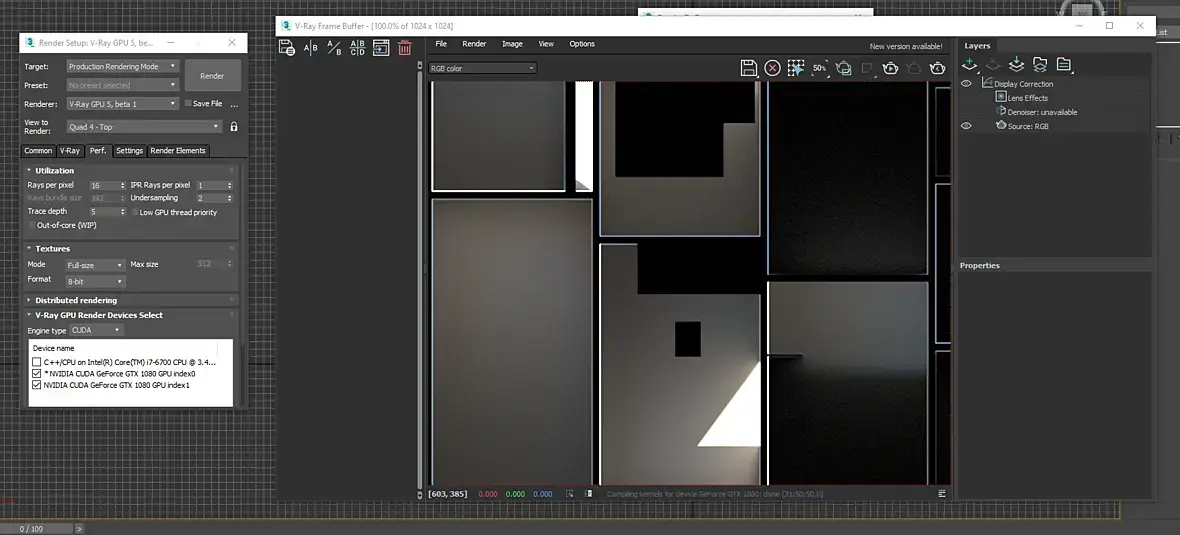The height and width of the screenshot is (535, 1180).
Task: Click the save layer preset icon
Action: tap(1016, 65)
